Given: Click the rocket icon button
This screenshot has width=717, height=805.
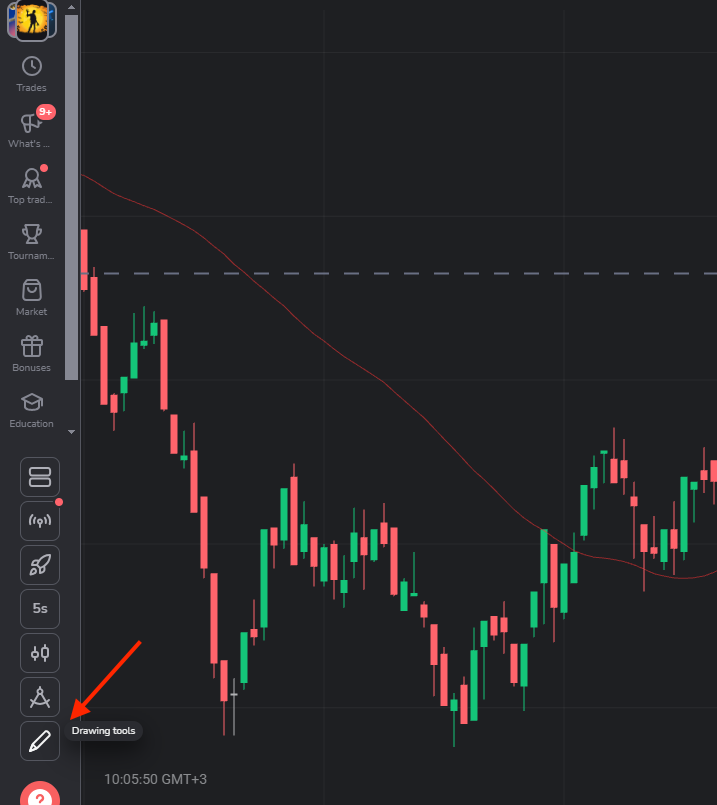Looking at the screenshot, I should click(40, 565).
